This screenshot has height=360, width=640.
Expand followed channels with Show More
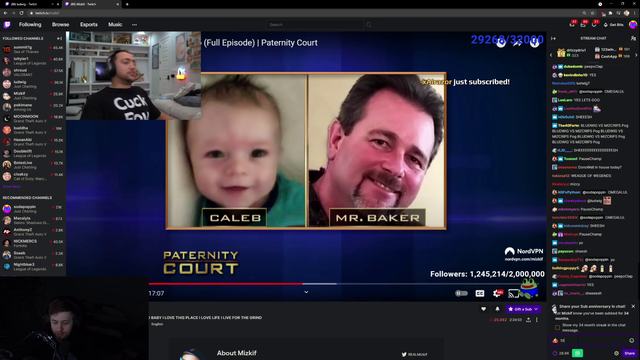pyautogui.click(x=11, y=187)
